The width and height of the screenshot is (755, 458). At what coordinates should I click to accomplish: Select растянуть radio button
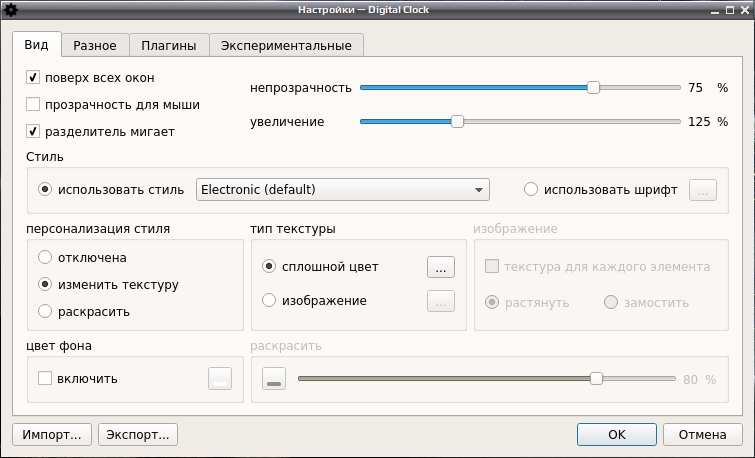[x=492, y=302]
